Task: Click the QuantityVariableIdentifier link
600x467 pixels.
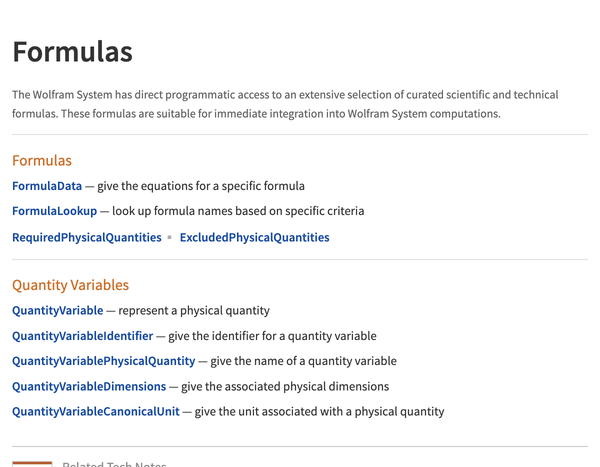Action: pyautogui.click(x=83, y=336)
